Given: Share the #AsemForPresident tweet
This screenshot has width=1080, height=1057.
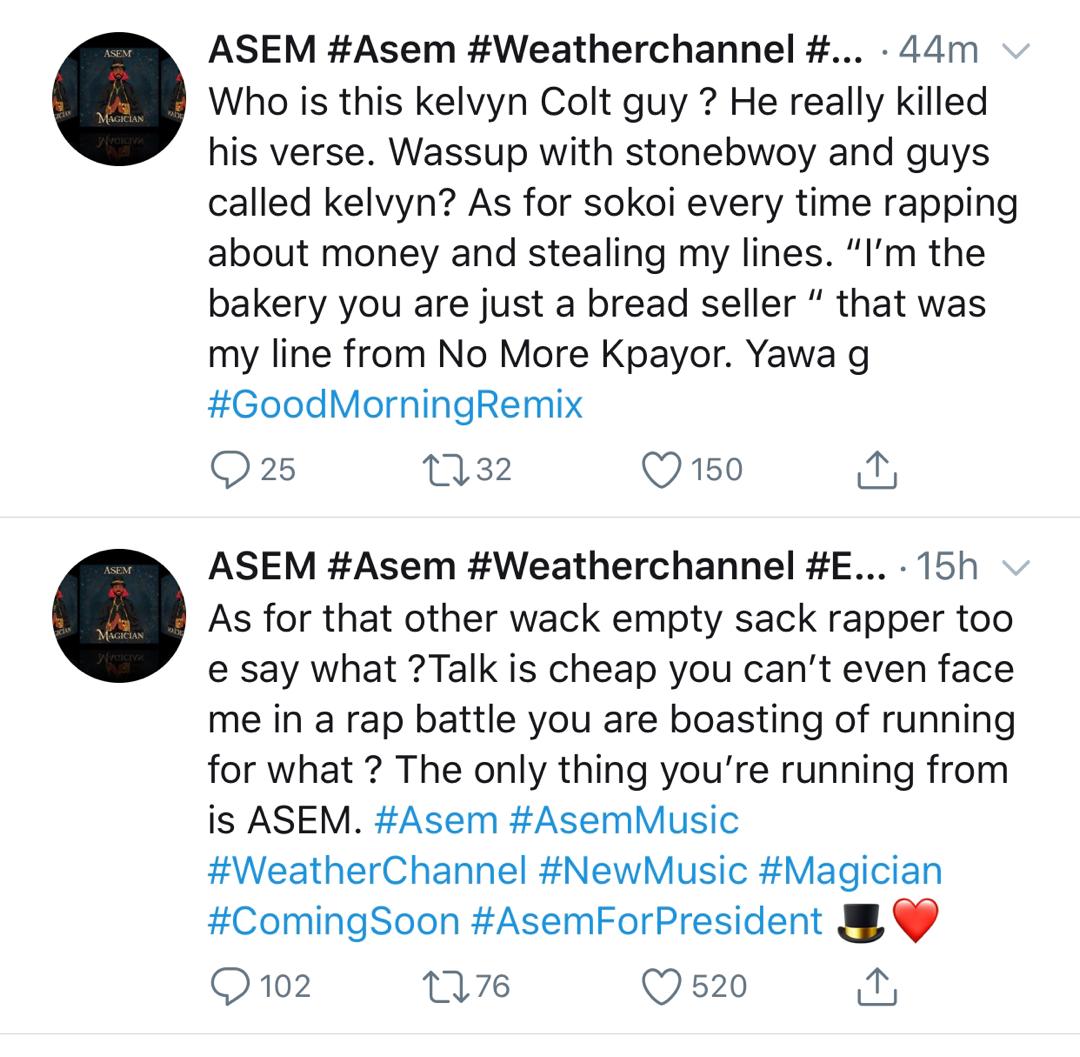Looking at the screenshot, I should click(x=878, y=988).
